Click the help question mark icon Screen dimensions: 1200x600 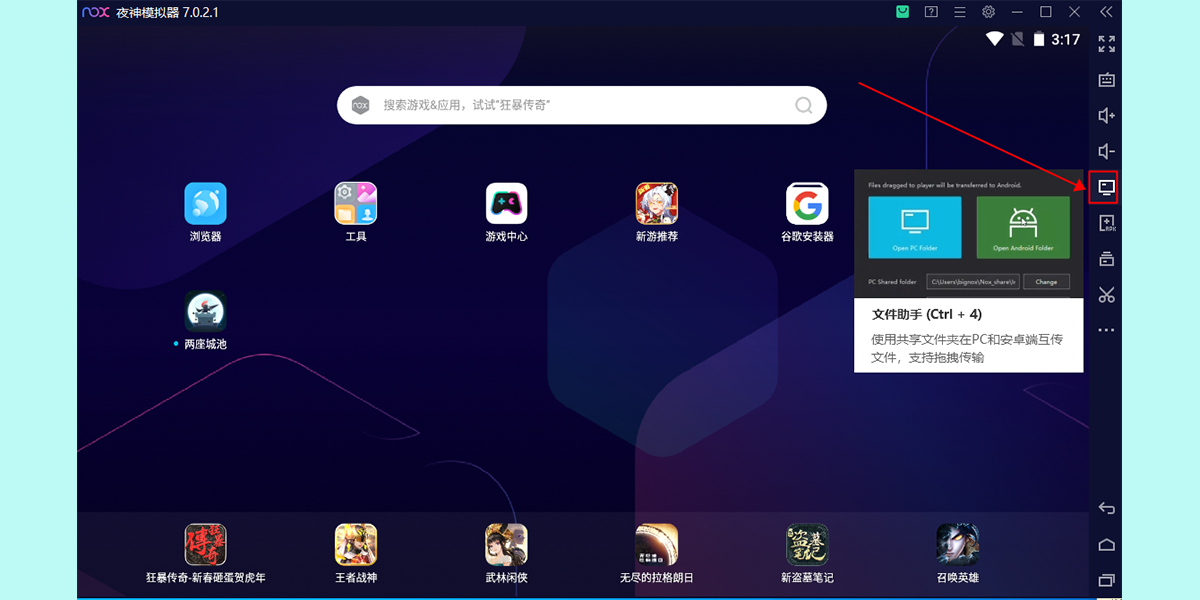pos(931,12)
